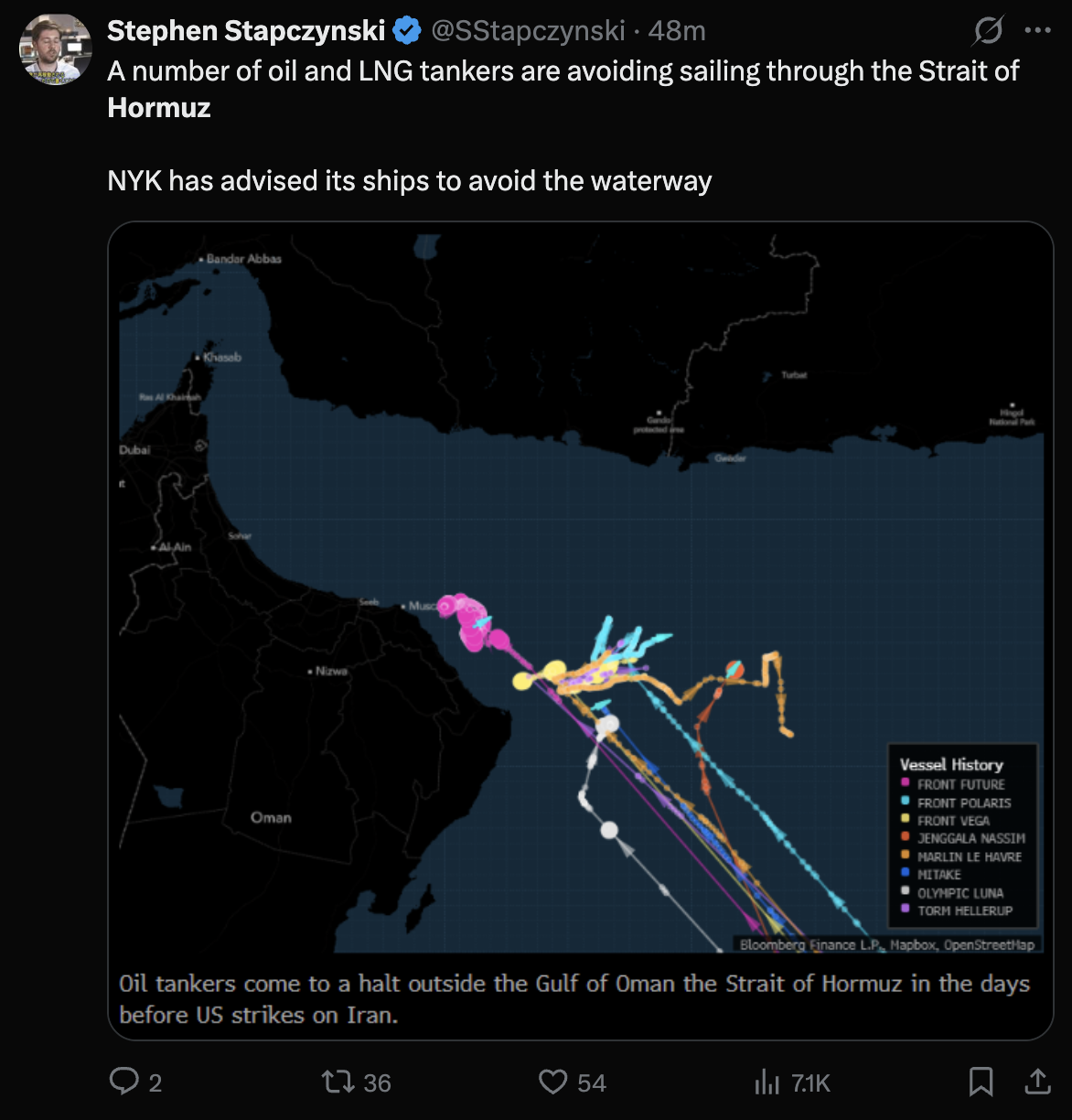Click the reply speech bubble icon
This screenshot has height=1120, width=1072.
(x=124, y=1082)
